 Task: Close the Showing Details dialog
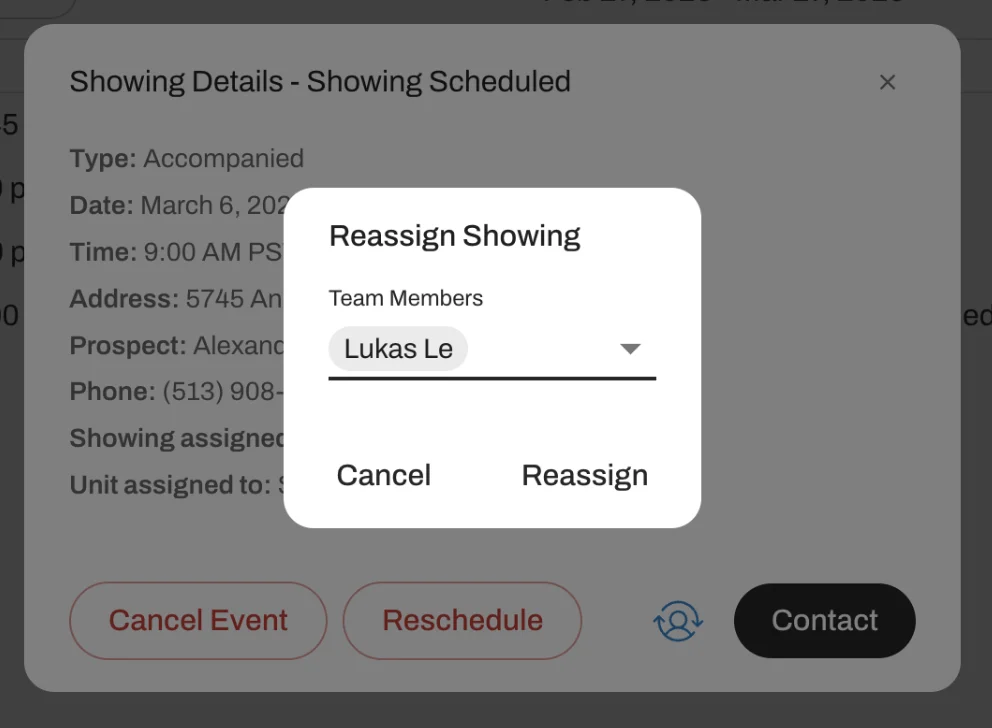click(887, 83)
